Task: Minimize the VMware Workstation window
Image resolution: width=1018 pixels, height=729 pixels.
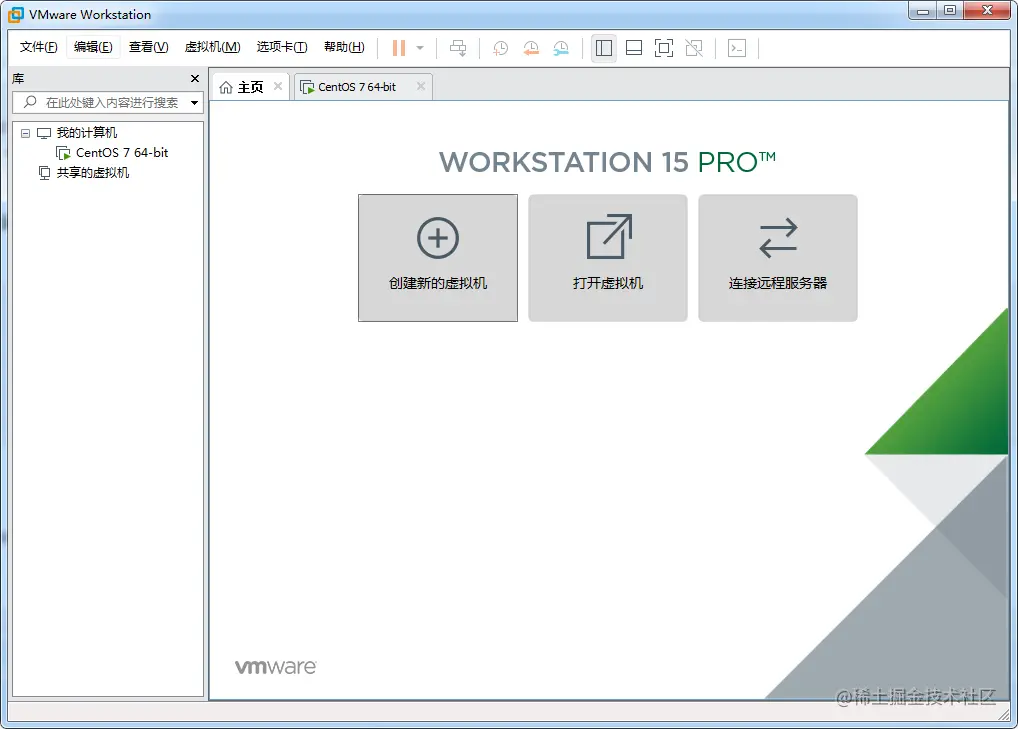Action: tap(923, 11)
